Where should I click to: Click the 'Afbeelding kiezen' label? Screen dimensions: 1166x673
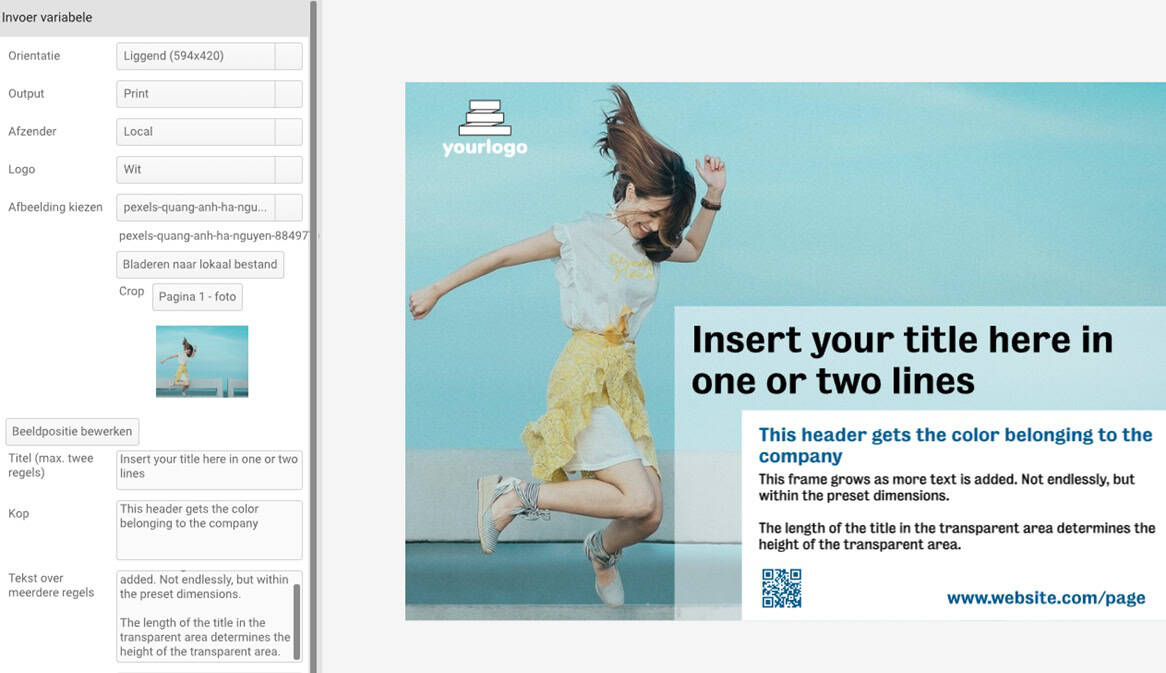point(55,207)
